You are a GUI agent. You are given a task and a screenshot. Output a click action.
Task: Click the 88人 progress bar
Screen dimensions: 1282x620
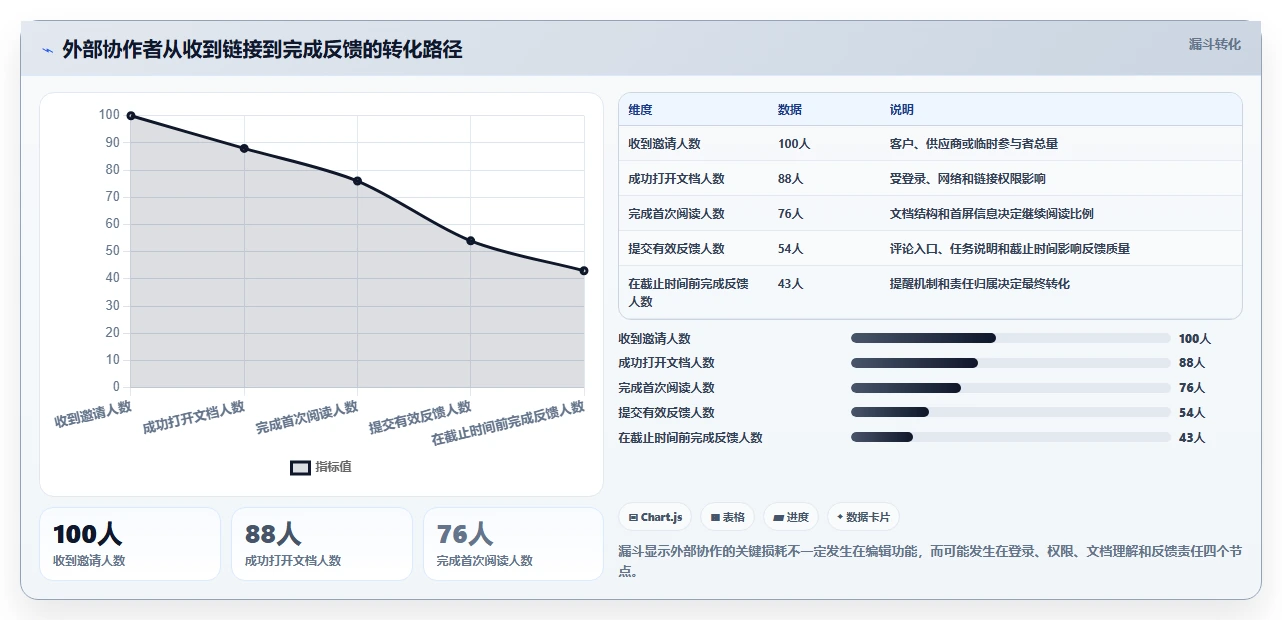pos(1010,363)
